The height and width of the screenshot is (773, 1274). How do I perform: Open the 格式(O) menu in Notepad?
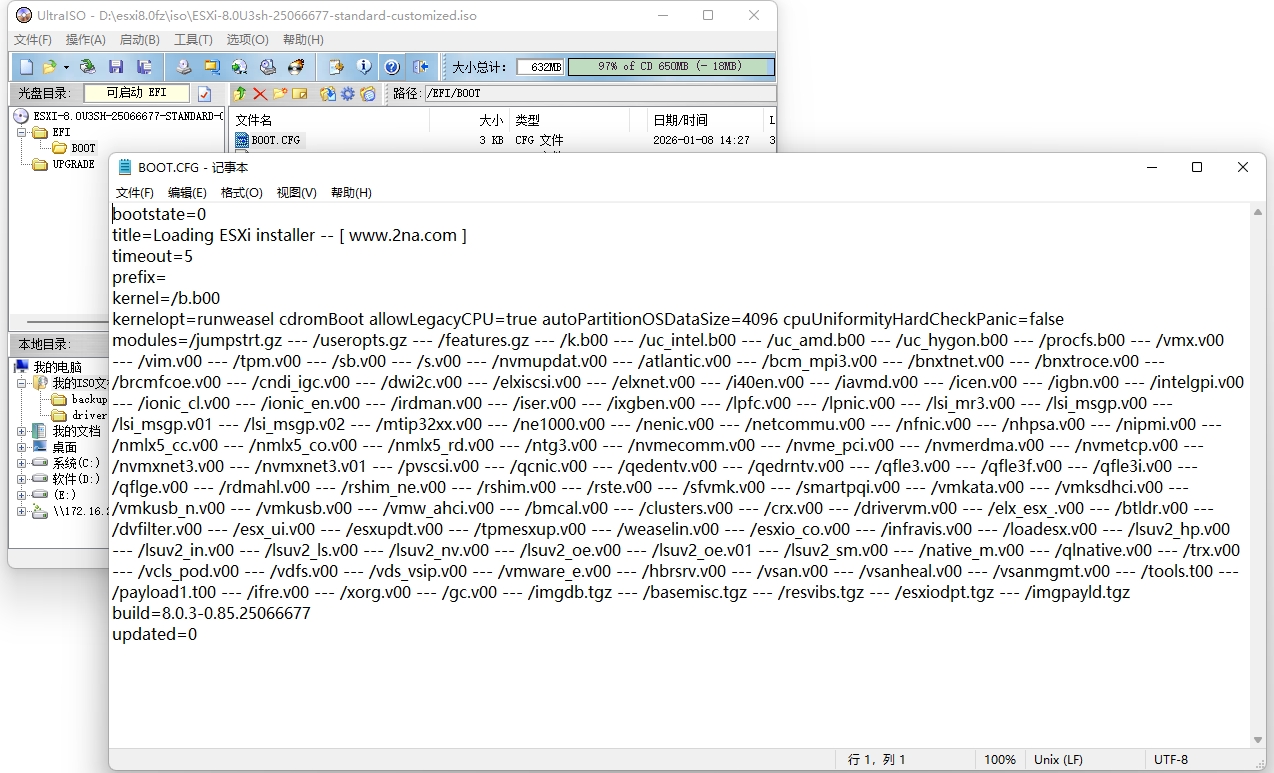241,192
